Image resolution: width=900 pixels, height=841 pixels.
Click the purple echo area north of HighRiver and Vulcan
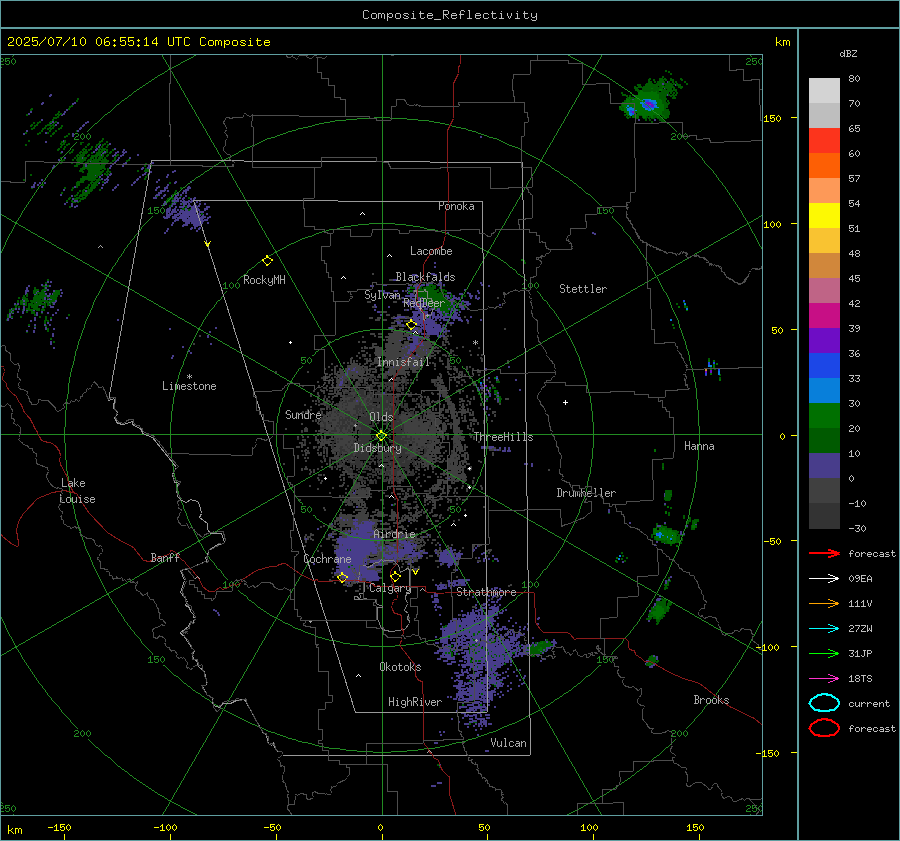(x=479, y=660)
